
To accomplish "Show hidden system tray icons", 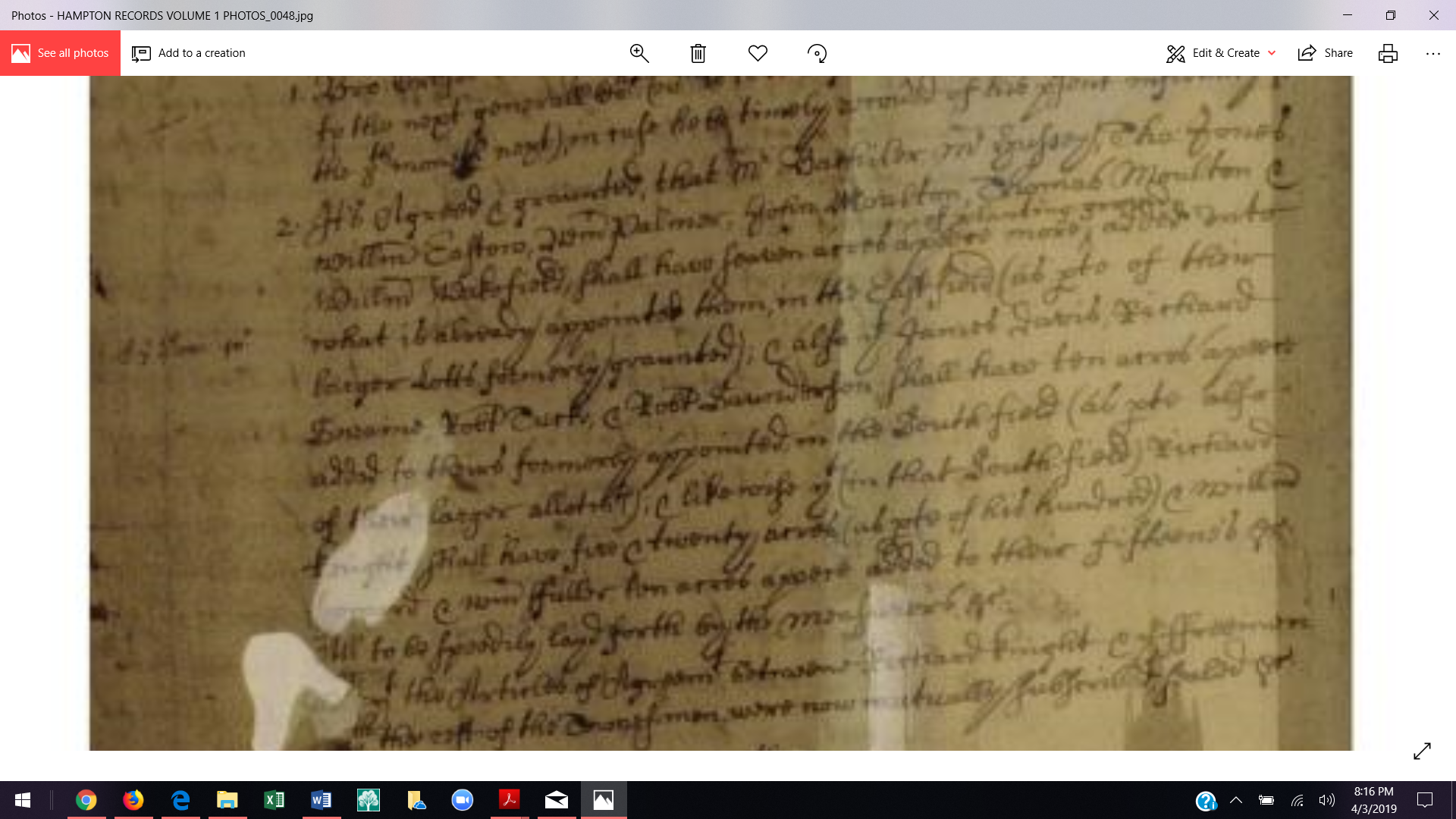I will point(1235,800).
